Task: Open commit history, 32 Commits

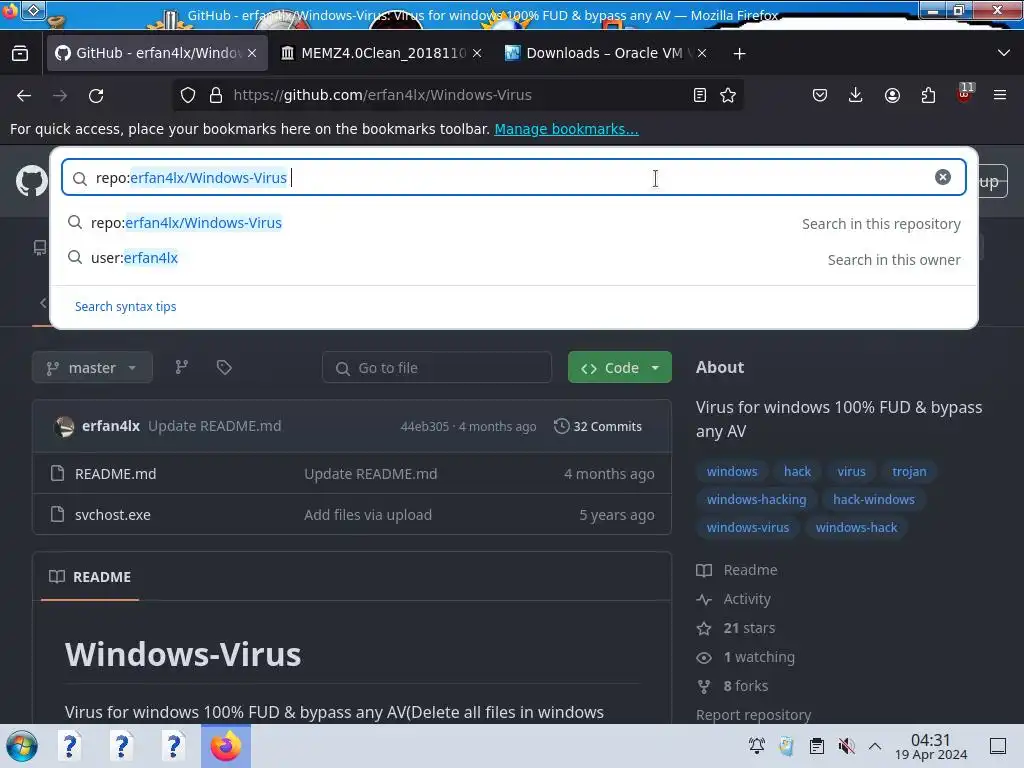Action: [x=598, y=426]
